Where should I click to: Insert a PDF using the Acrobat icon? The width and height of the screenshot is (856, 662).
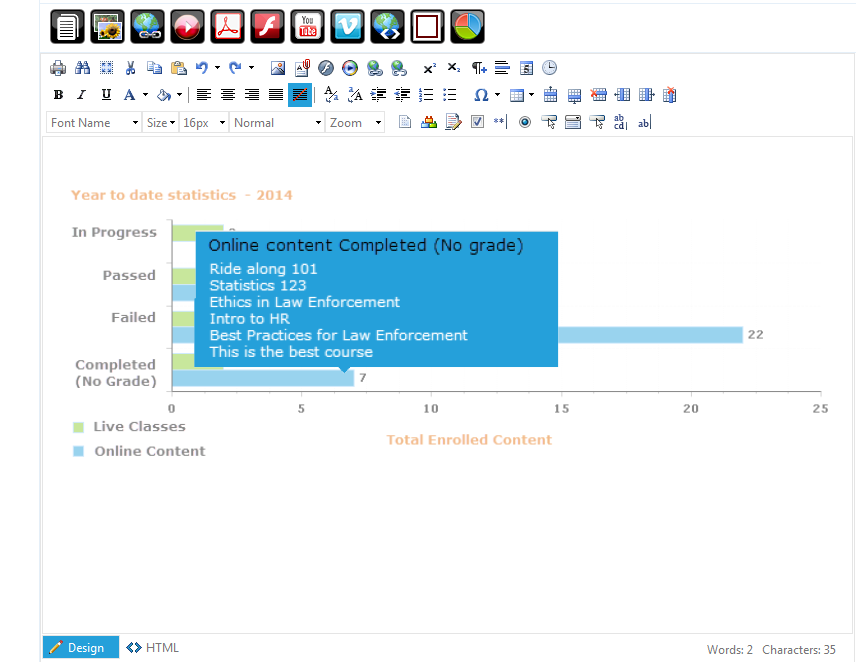227,26
